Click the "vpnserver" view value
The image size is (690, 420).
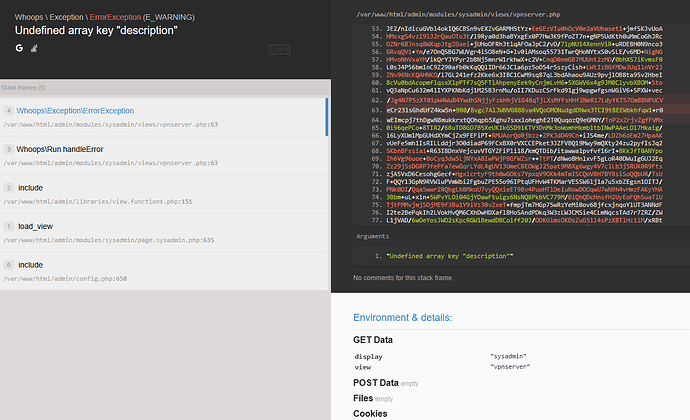pyautogui.click(x=510, y=367)
